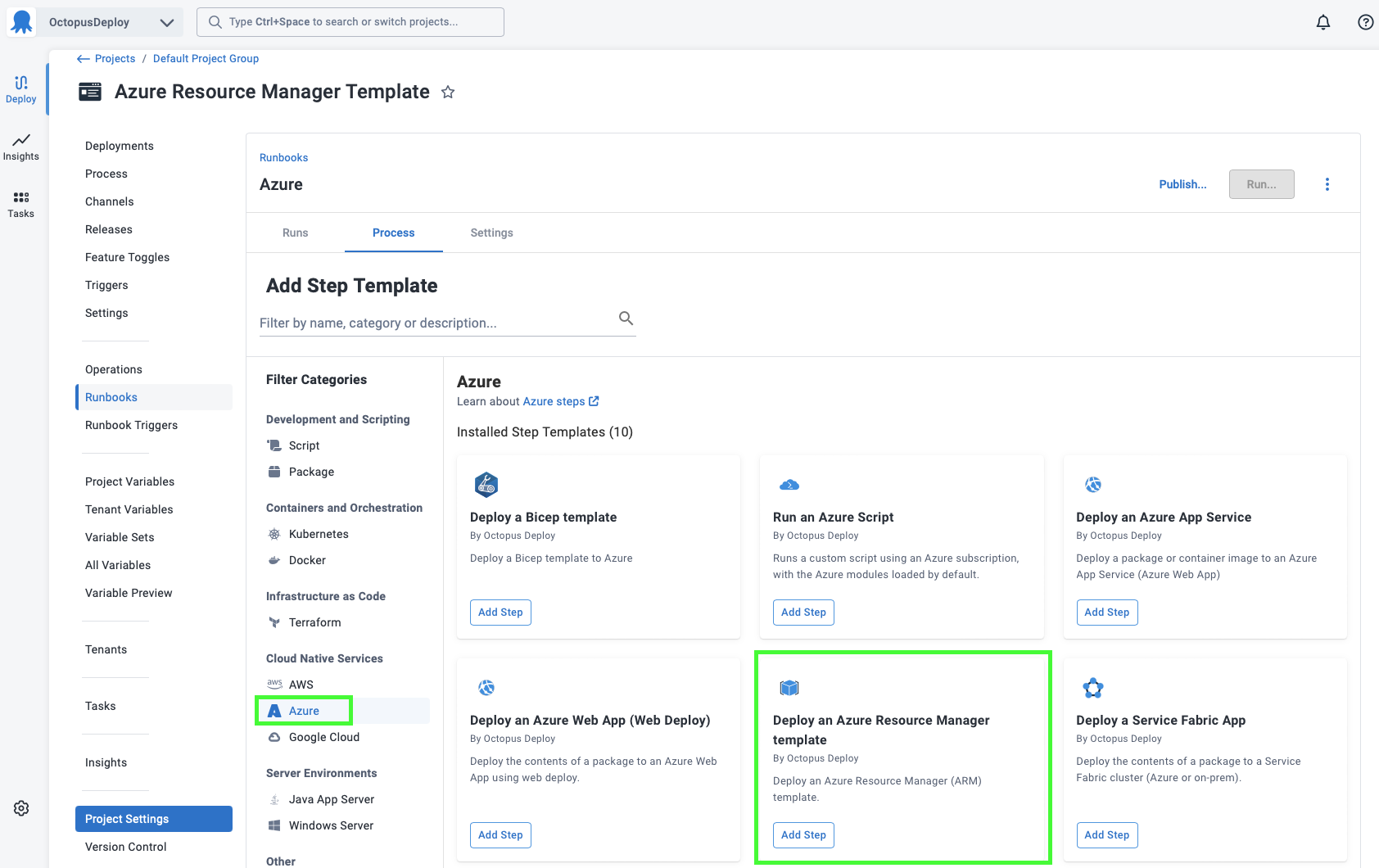Switch to the Runs tab
Image resolution: width=1379 pixels, height=868 pixels.
click(295, 233)
